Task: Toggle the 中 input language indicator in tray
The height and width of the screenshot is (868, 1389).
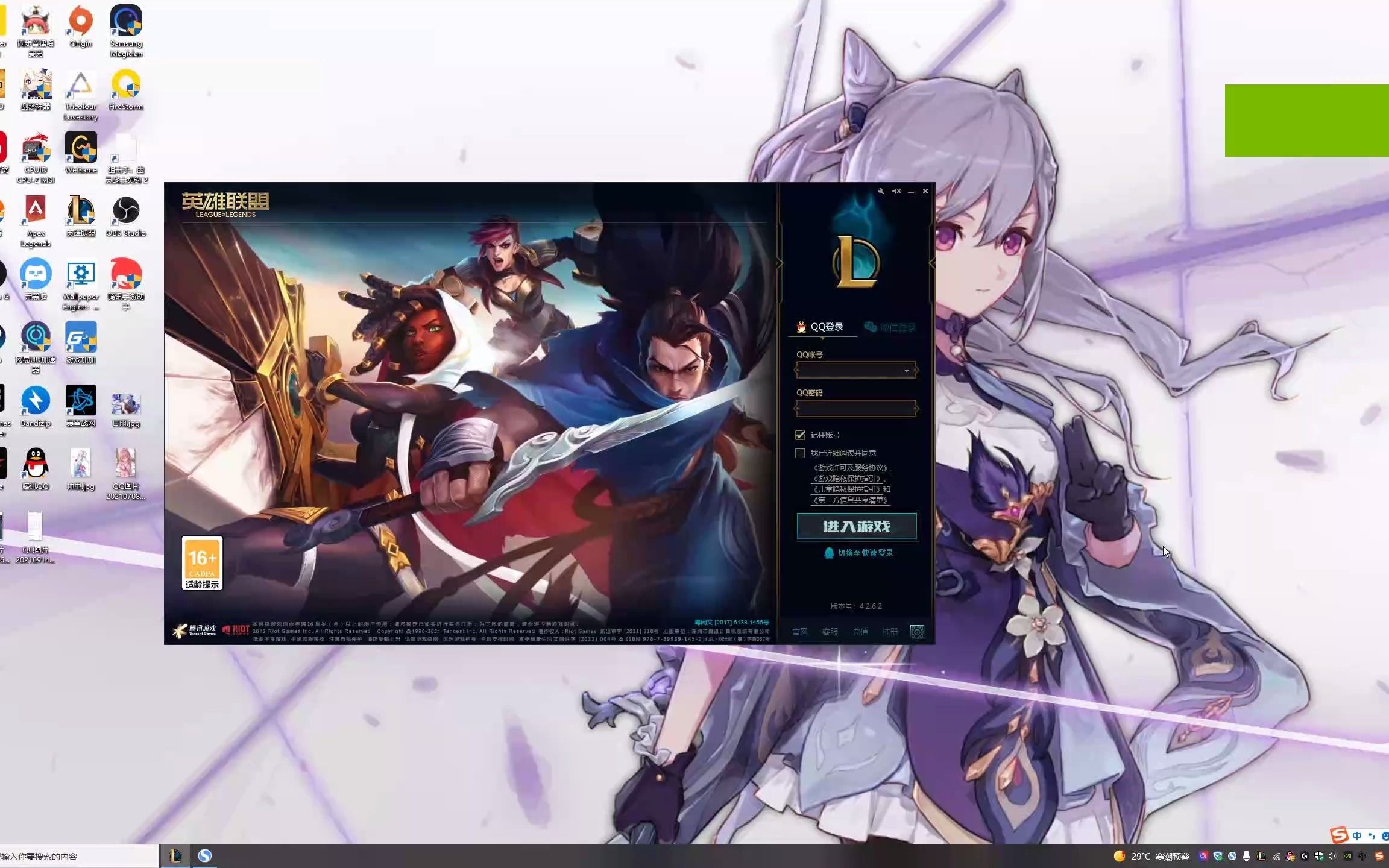Action: tap(1362, 856)
